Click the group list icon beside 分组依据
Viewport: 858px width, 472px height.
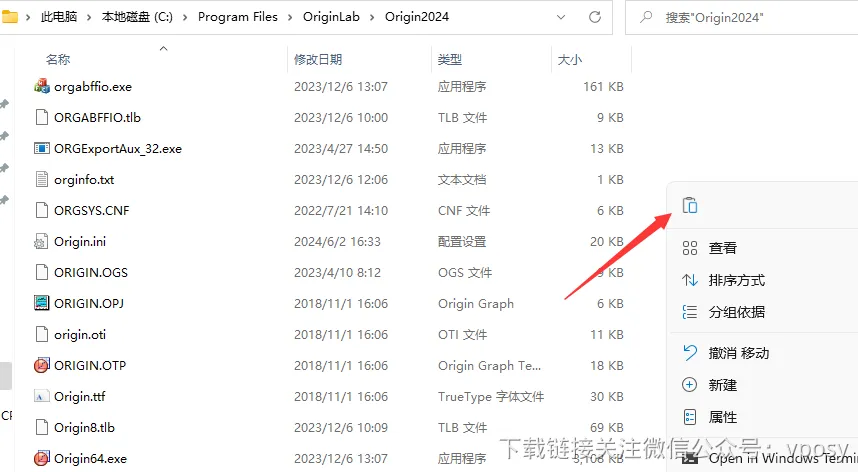click(689, 312)
